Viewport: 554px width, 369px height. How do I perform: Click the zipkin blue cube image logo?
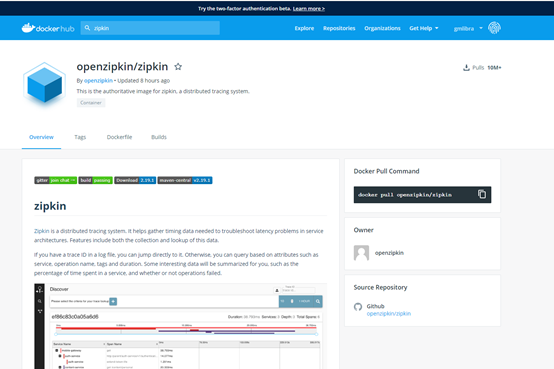pyautogui.click(x=45, y=85)
